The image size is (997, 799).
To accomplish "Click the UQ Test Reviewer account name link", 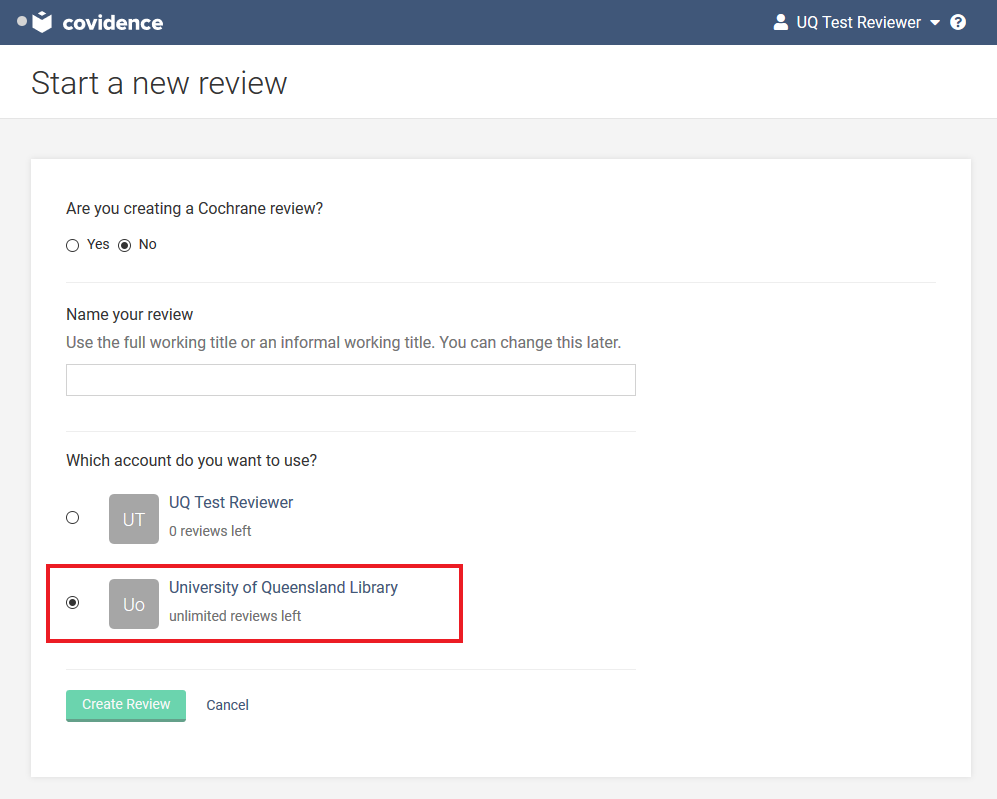I will click(231, 502).
